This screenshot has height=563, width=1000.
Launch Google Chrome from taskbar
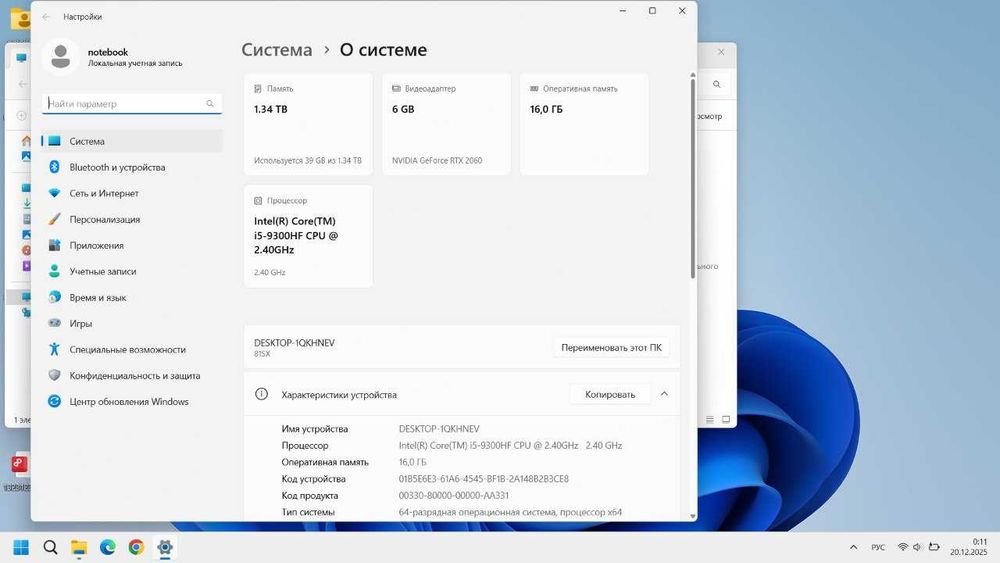tap(136, 547)
